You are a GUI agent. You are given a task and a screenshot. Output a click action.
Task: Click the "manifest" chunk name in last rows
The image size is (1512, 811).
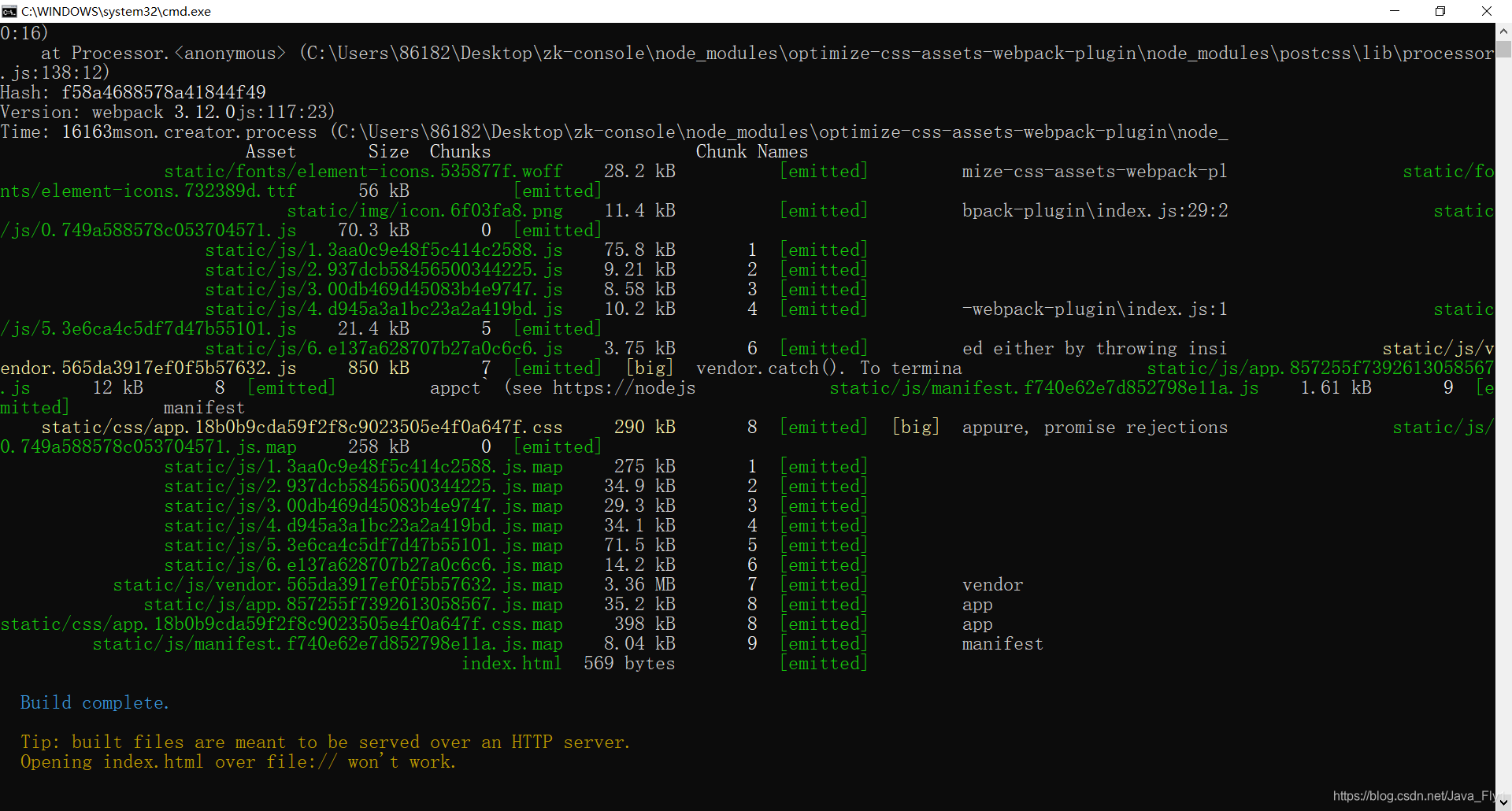tap(1003, 643)
